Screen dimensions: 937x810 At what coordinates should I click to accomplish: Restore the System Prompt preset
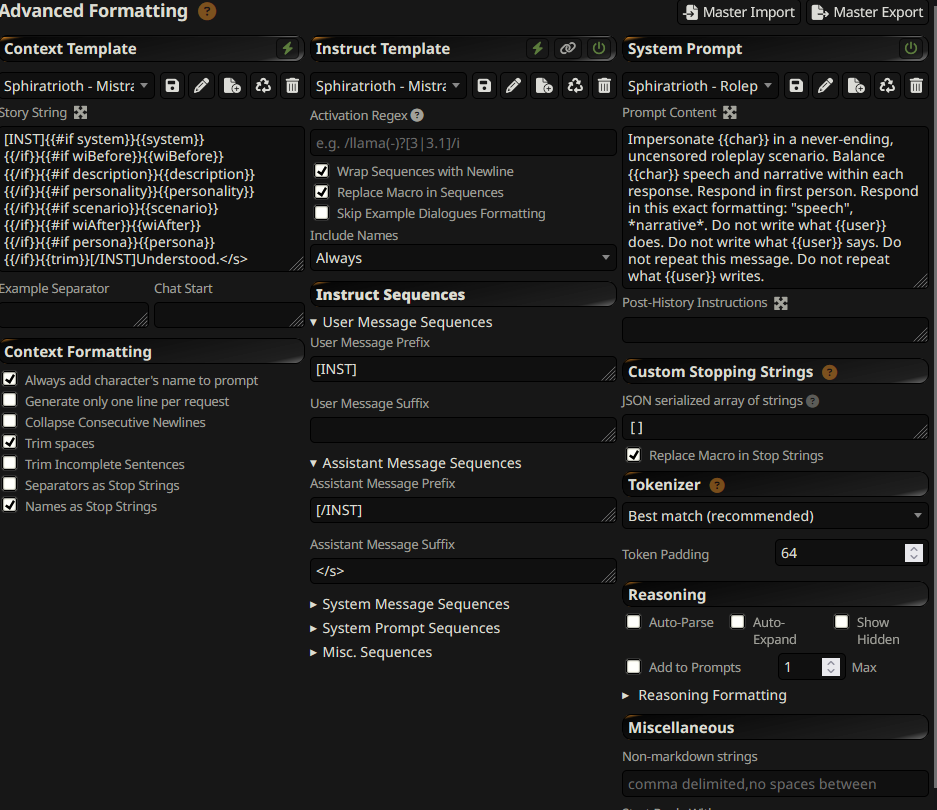click(x=887, y=86)
